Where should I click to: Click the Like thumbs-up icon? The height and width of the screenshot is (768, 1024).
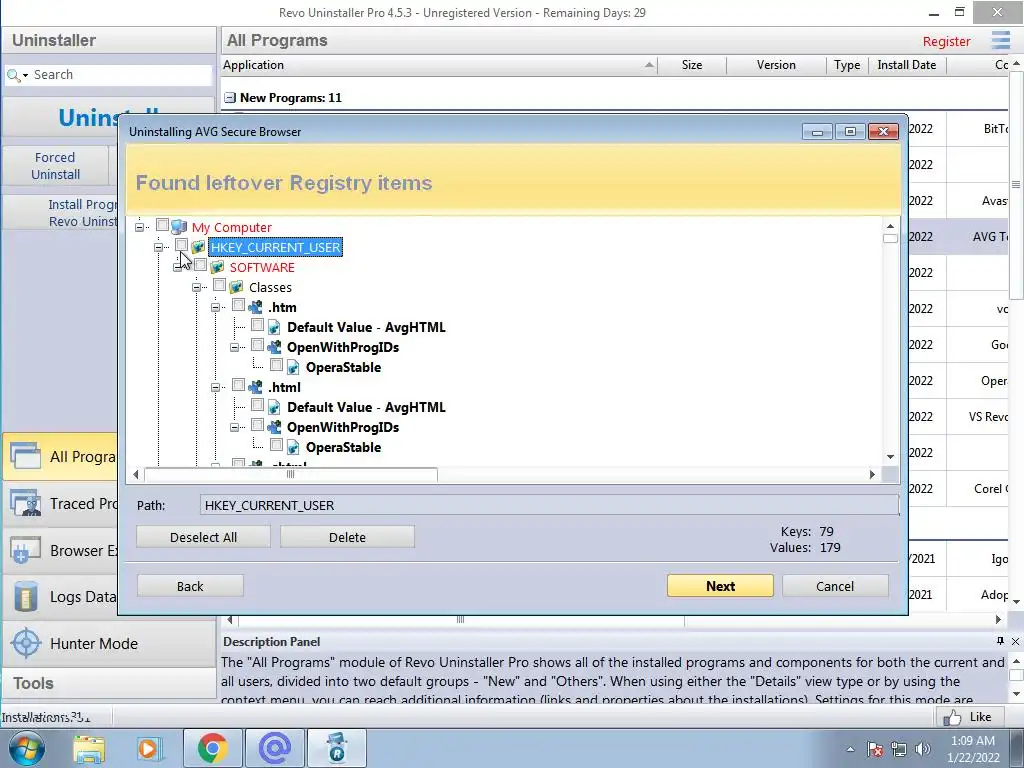pos(952,718)
